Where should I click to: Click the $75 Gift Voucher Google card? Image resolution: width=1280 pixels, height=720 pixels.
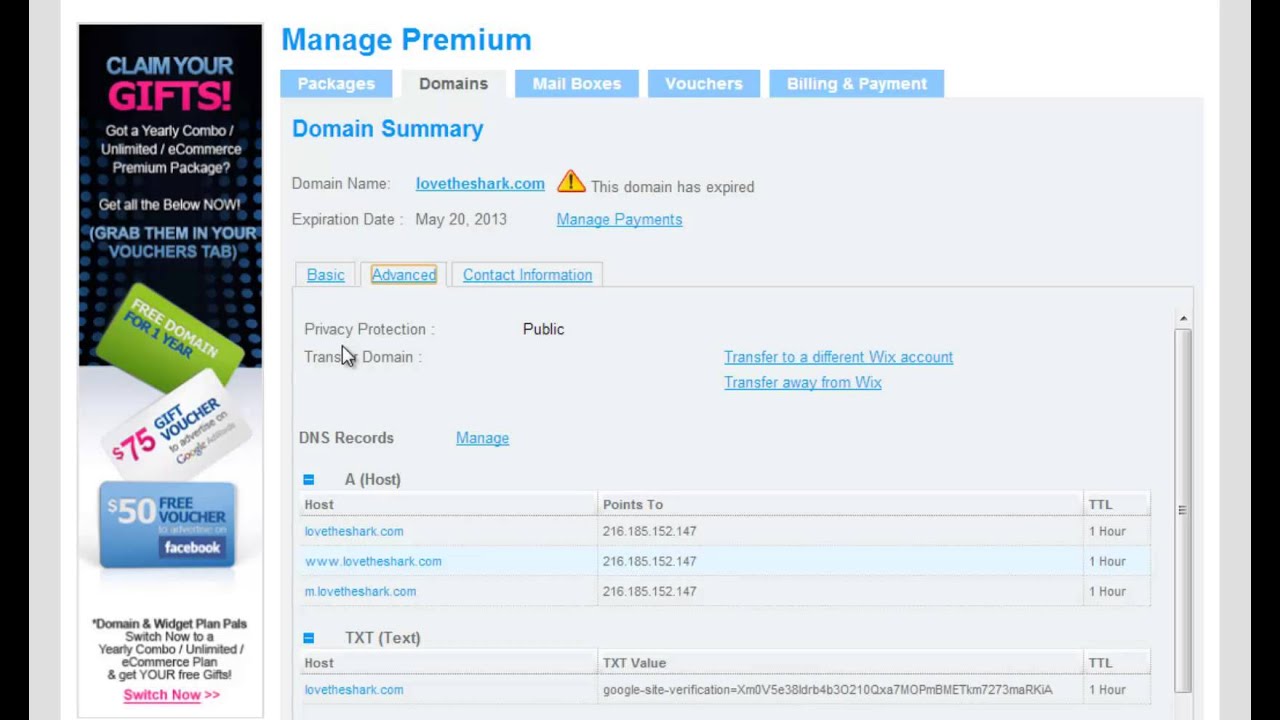click(x=179, y=427)
